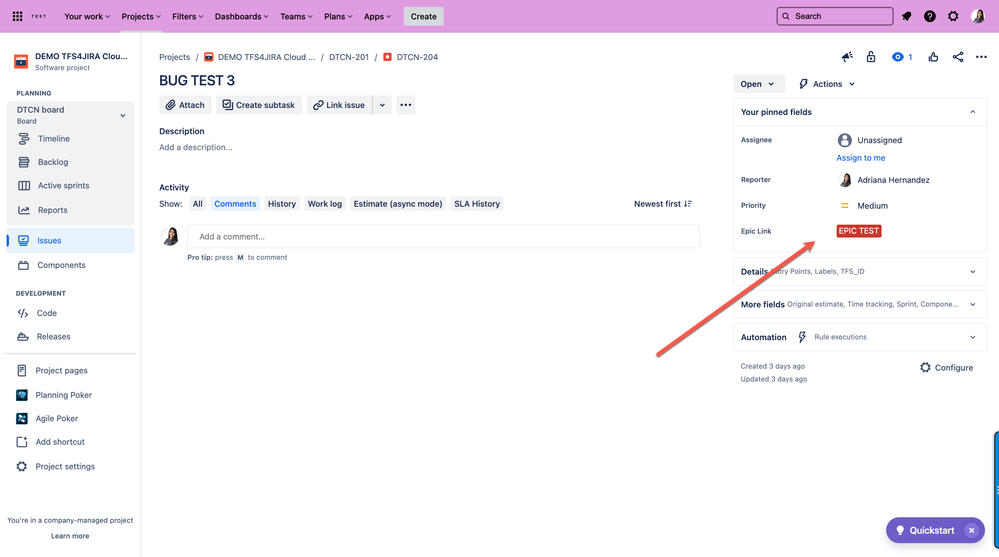The width and height of the screenshot is (999, 557).
Task: Click the issue restriction lock icon
Action: pyautogui.click(x=871, y=57)
